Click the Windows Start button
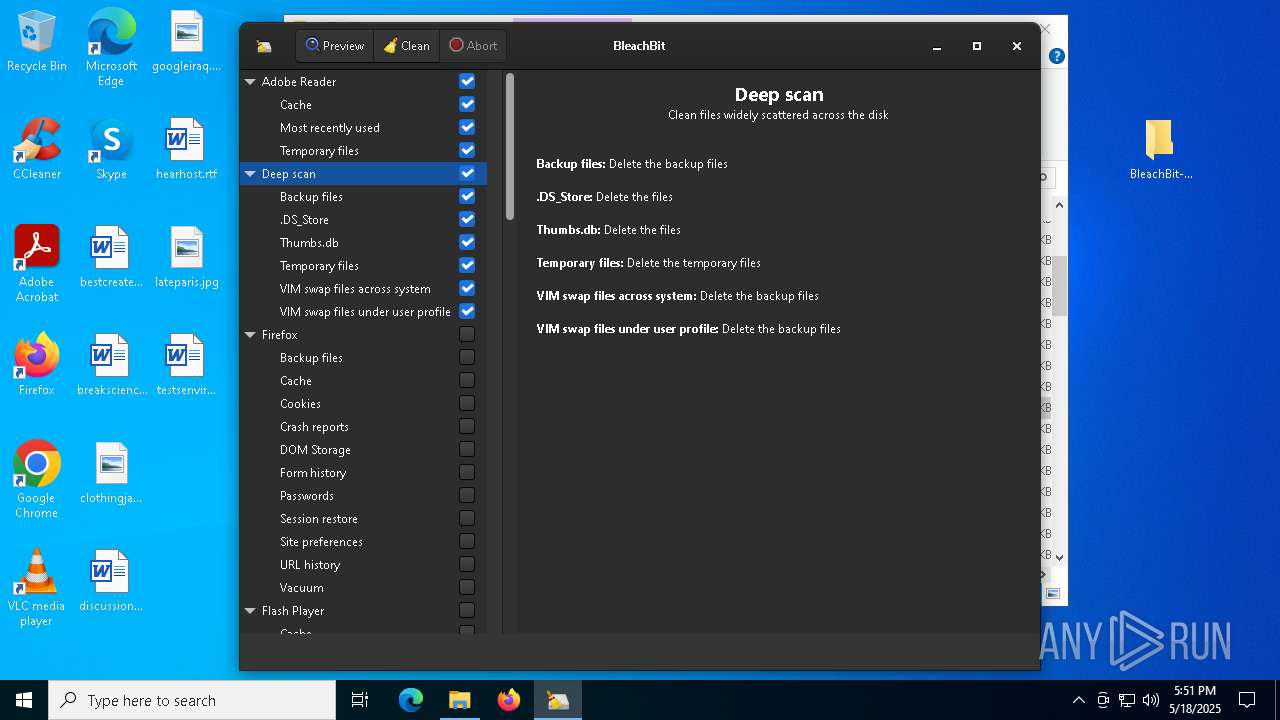Screen dimensions: 1280x720 click(24, 700)
